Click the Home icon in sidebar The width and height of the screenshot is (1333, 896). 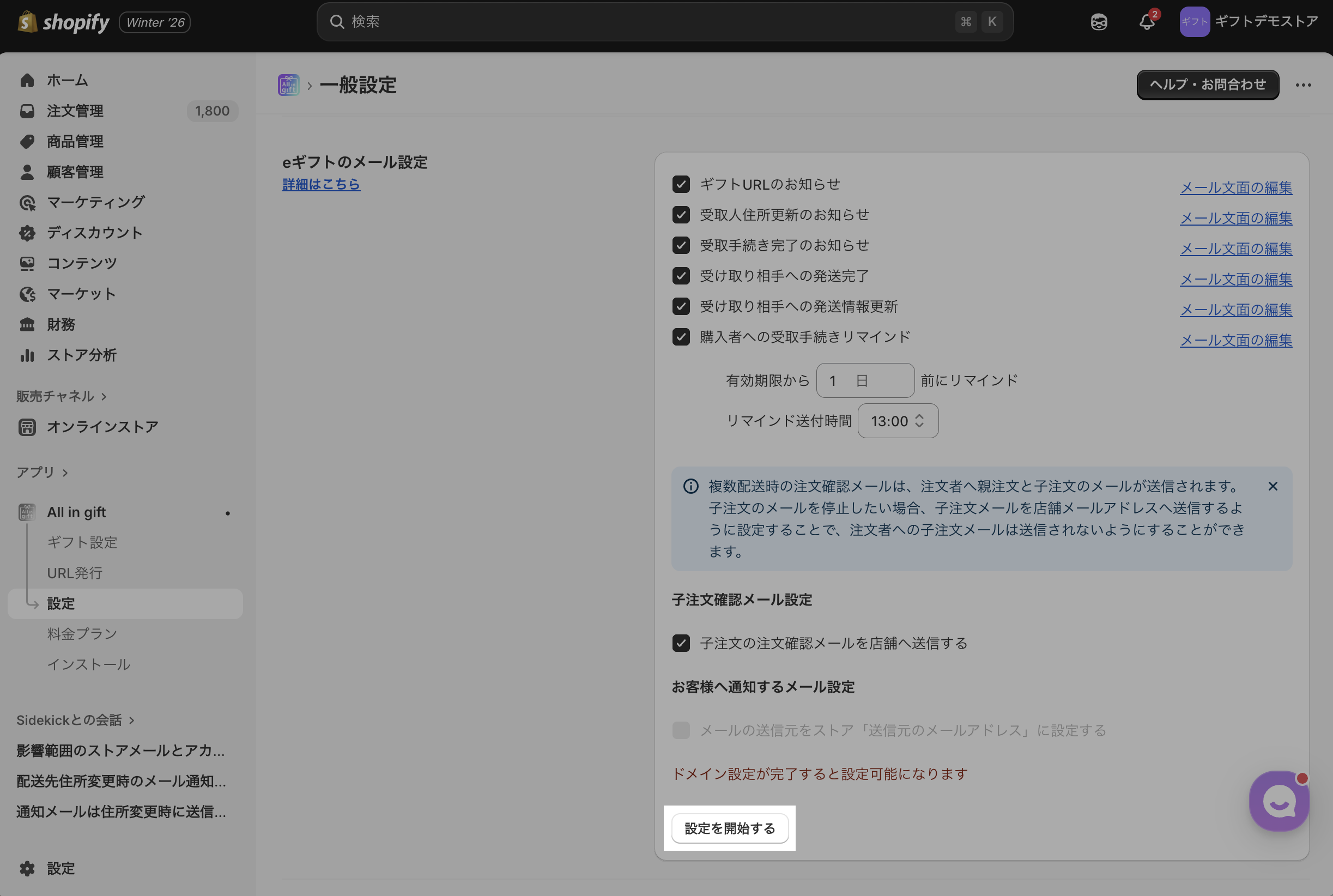click(x=27, y=81)
